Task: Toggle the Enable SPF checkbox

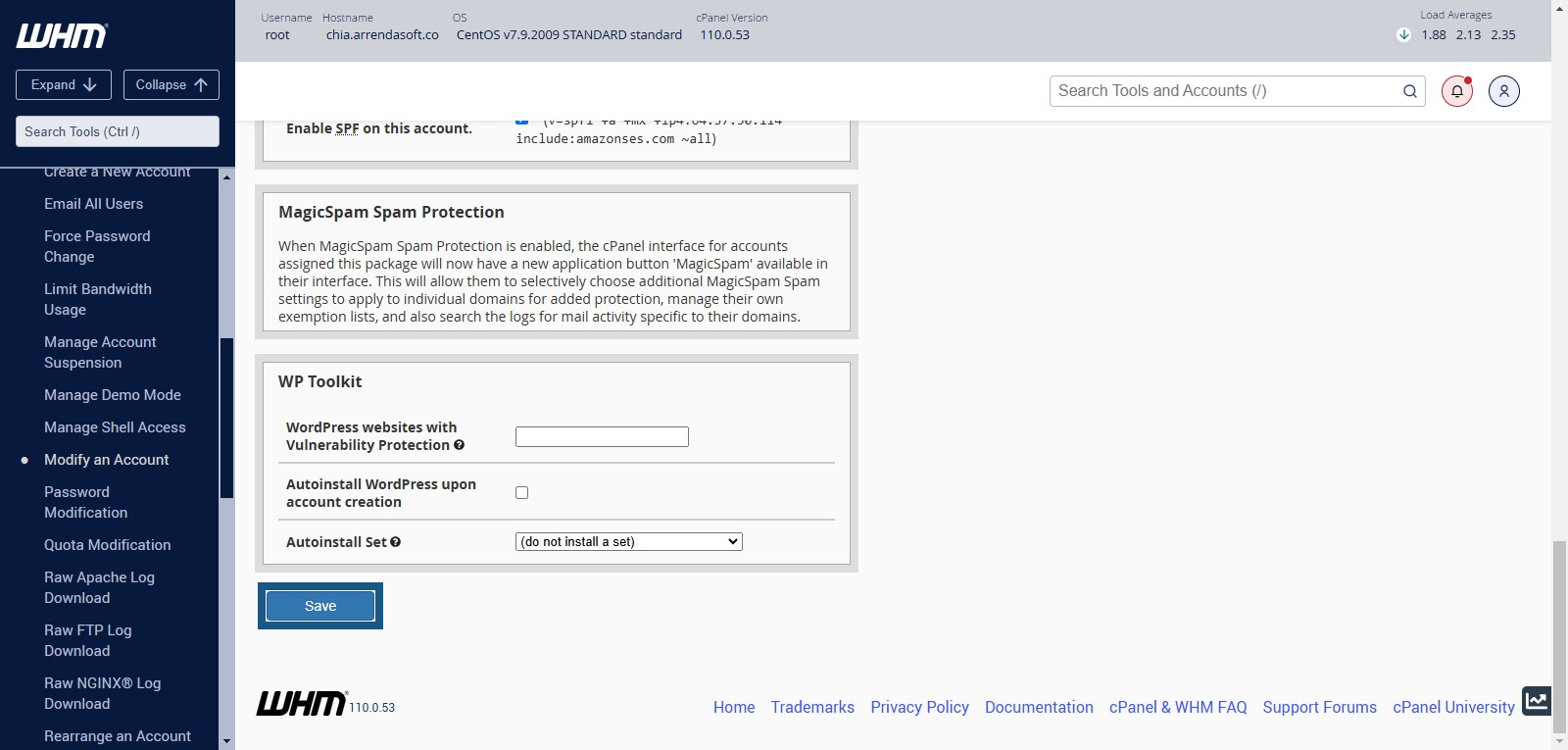Action: tap(521, 121)
